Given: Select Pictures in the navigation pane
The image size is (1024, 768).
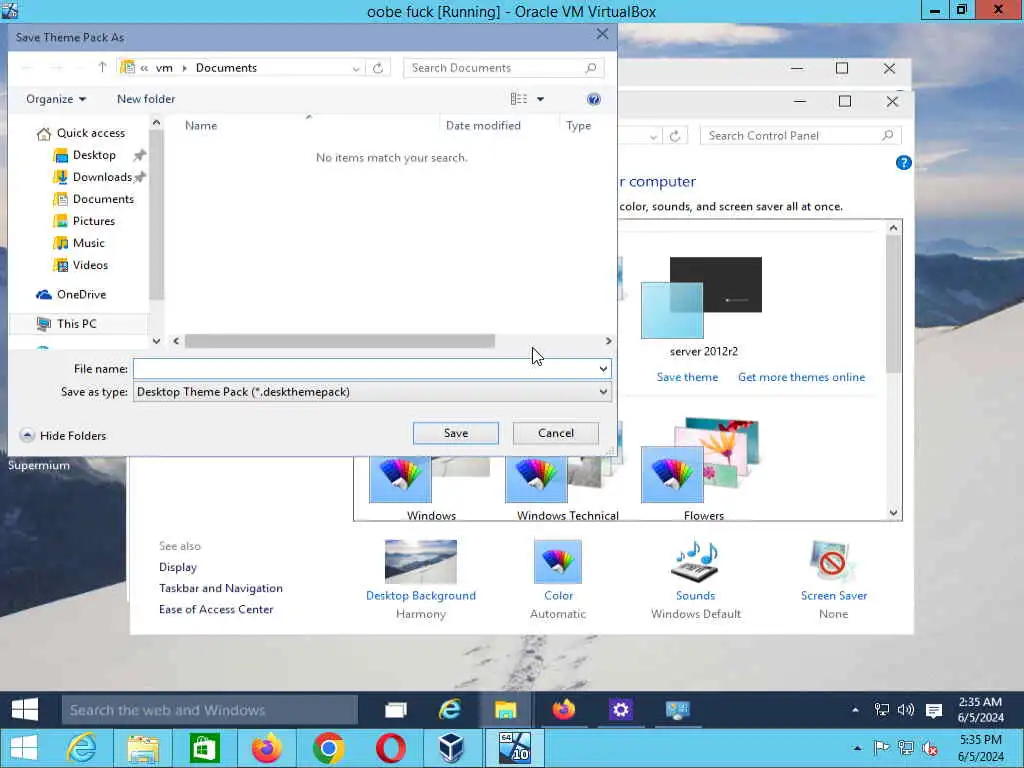Looking at the screenshot, I should (93, 221).
